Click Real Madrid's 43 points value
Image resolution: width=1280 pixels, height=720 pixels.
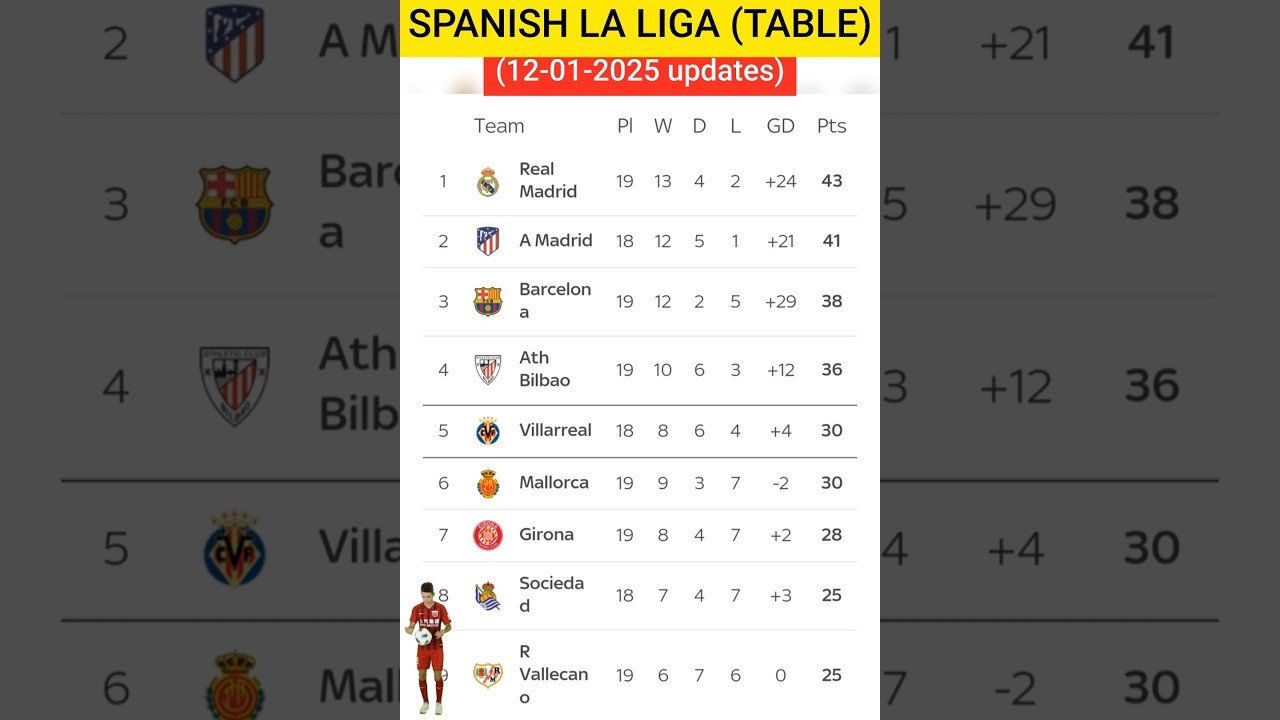click(x=831, y=181)
